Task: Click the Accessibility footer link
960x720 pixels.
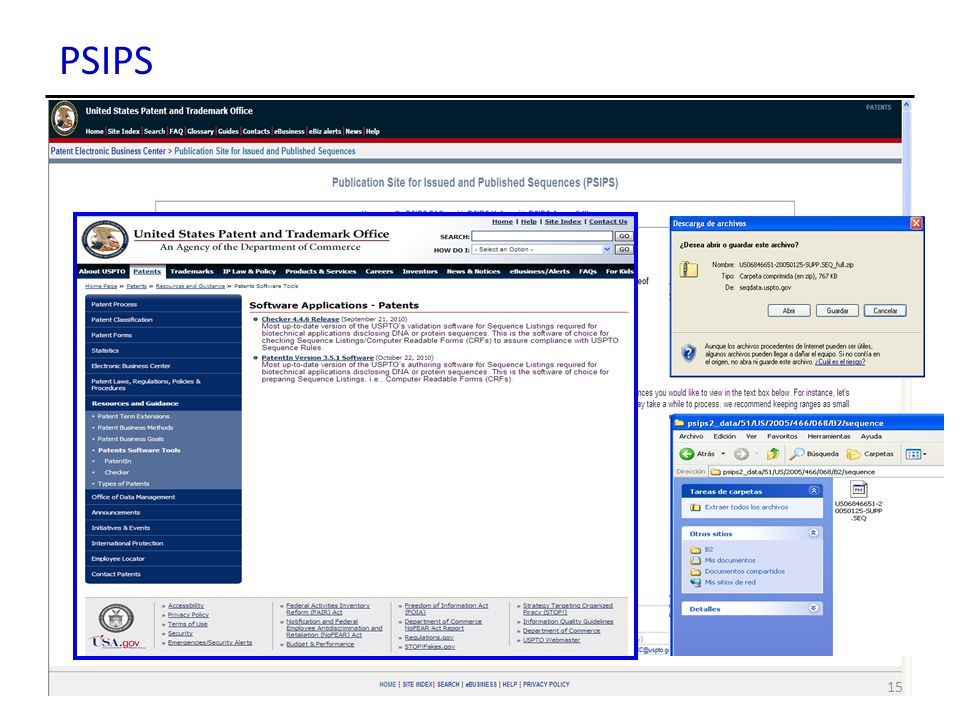Action: (x=186, y=606)
